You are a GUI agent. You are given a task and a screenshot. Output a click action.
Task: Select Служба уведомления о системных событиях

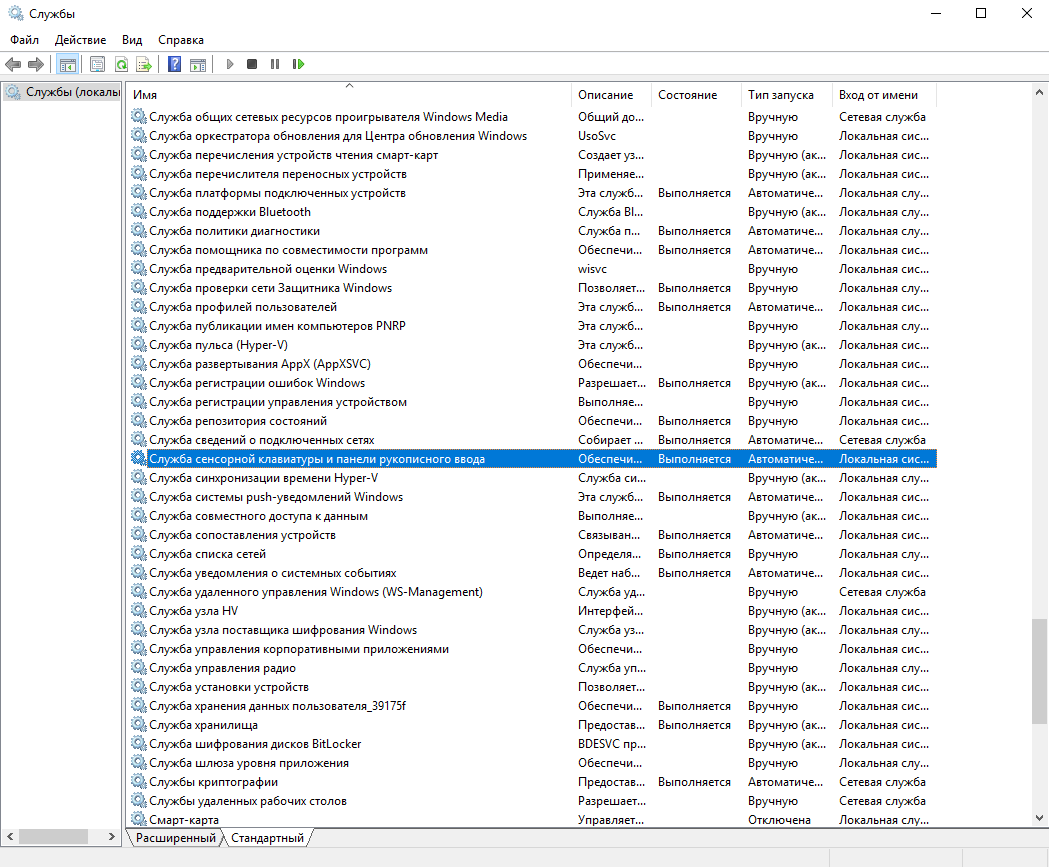(x=533, y=573)
